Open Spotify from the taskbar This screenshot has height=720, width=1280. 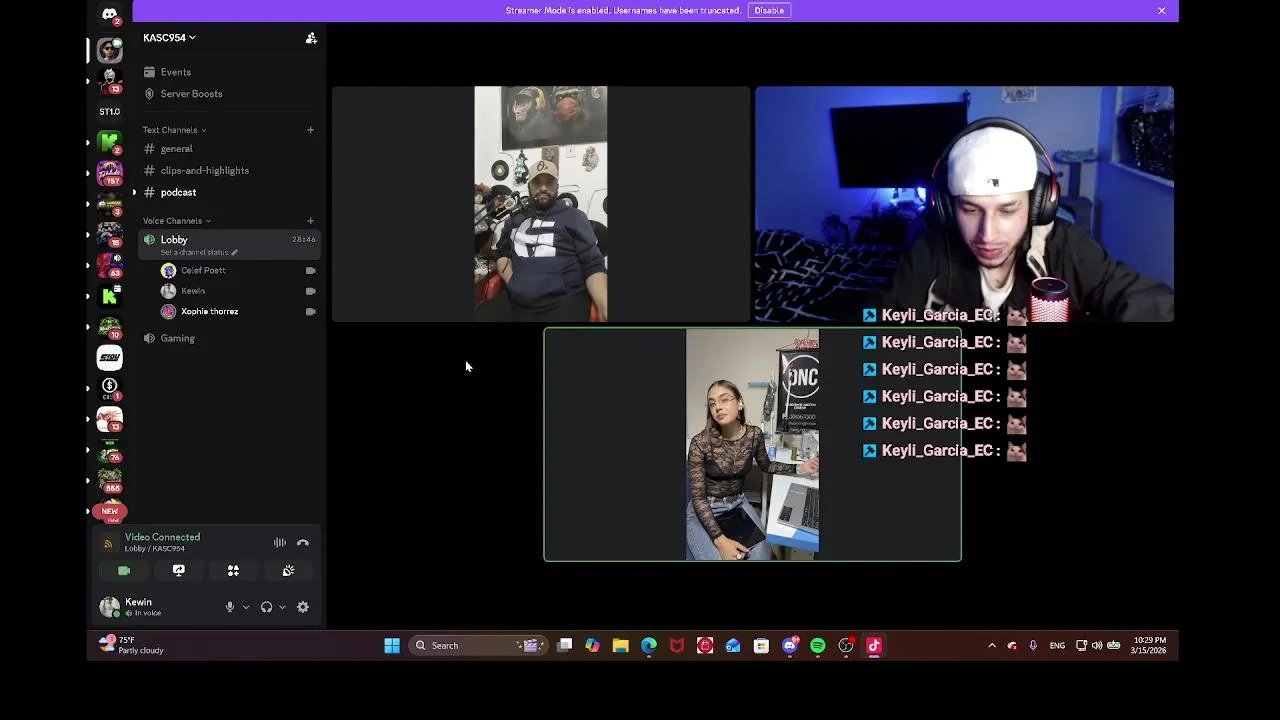(818, 646)
